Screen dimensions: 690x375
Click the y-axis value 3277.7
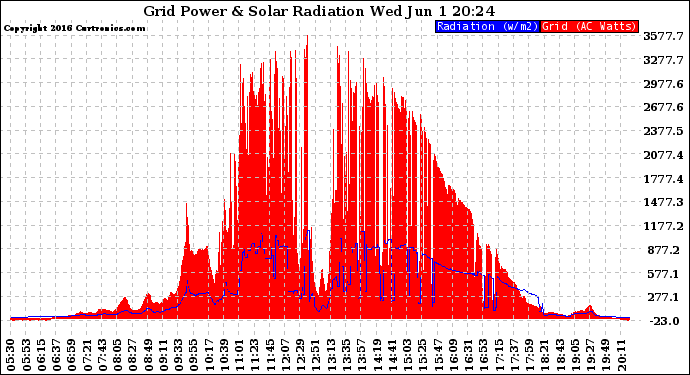pos(663,60)
